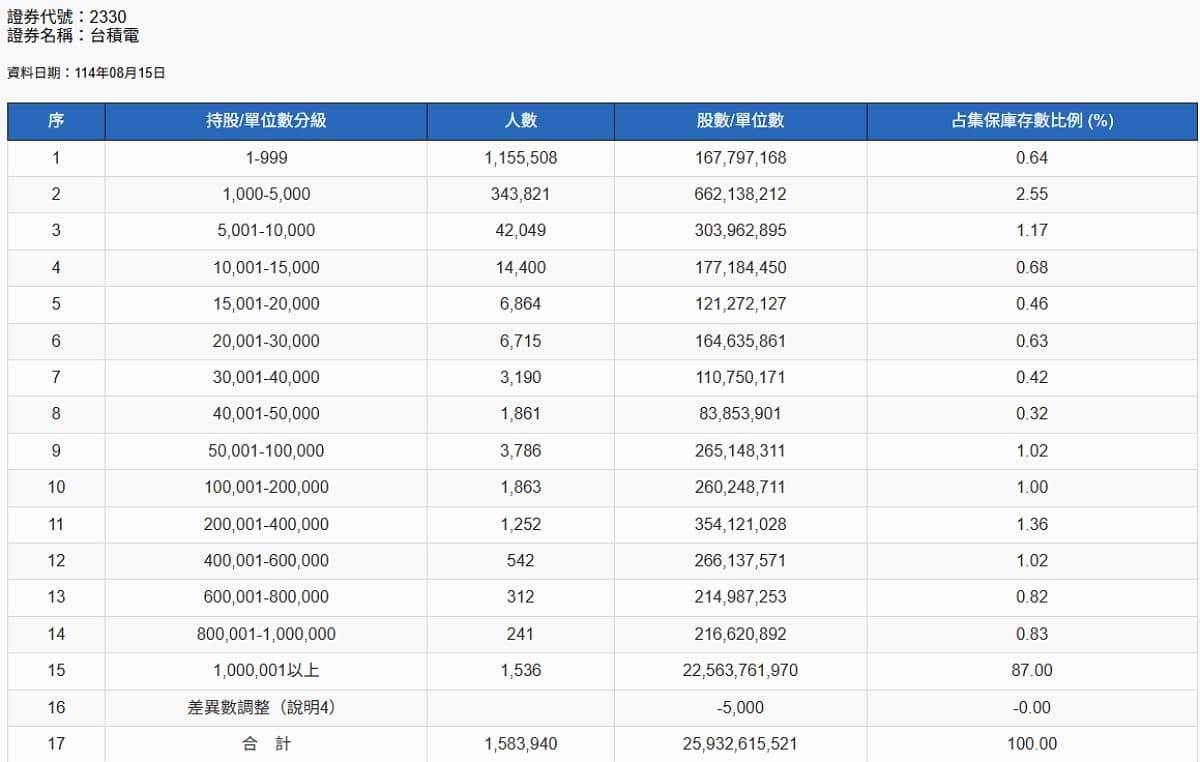Click the 證券名稱:台積電 text
The width and height of the screenshot is (1200, 762).
(73, 36)
